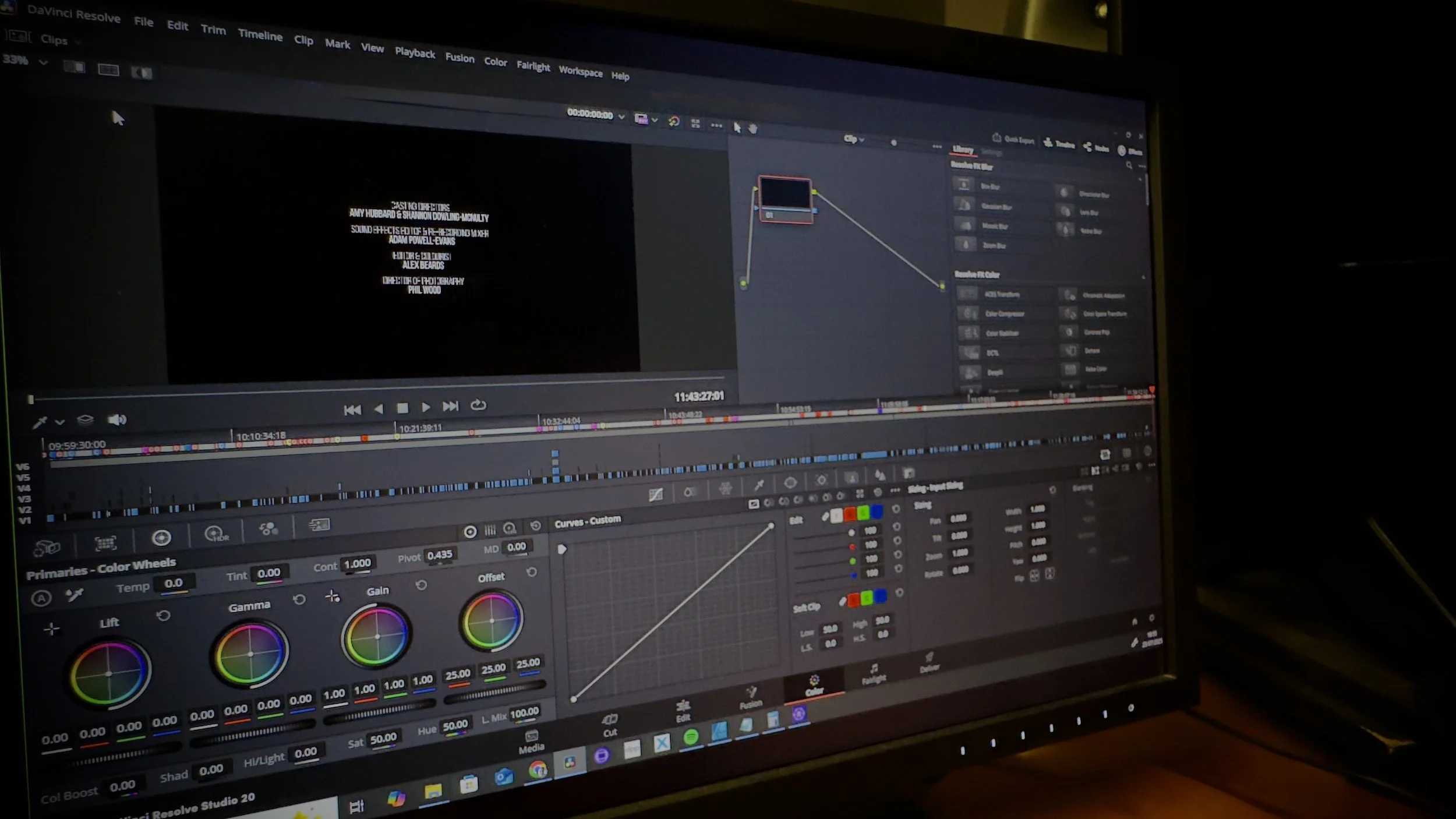1456x819 pixels.
Task: Open the HDR color wheels palette
Action: pos(215,534)
